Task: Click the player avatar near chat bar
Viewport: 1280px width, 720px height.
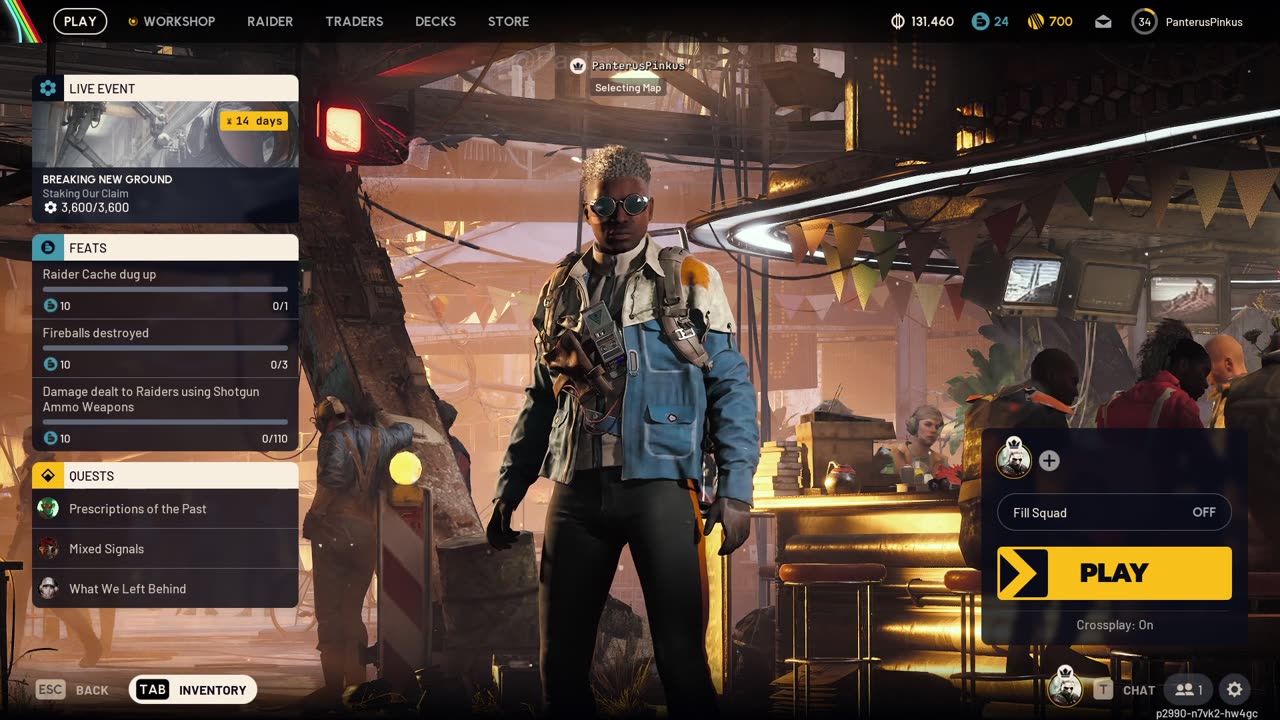Action: tap(1065, 687)
